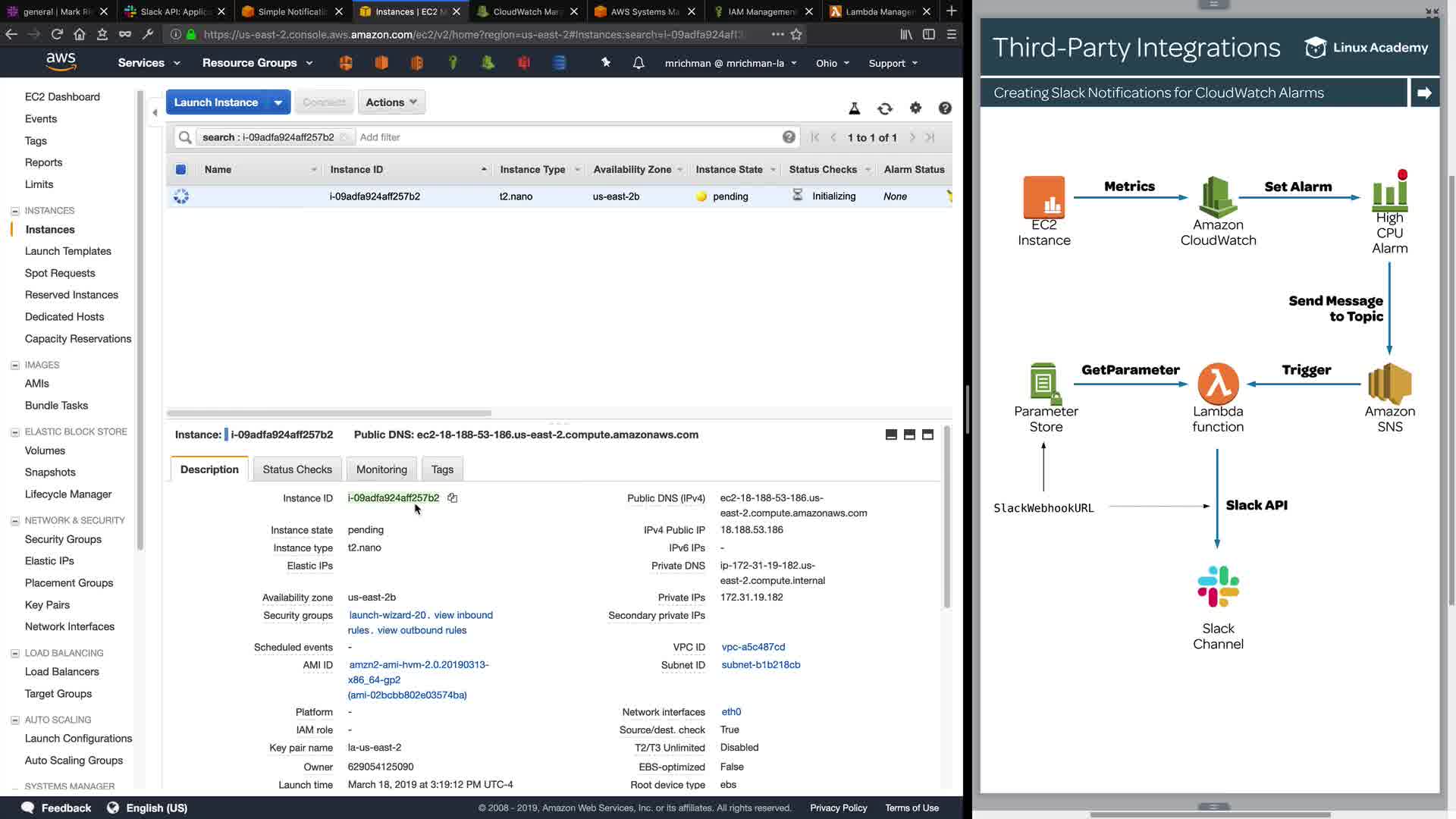Copy Instance ID using the clipboard icon
The width and height of the screenshot is (1456, 819).
452,498
